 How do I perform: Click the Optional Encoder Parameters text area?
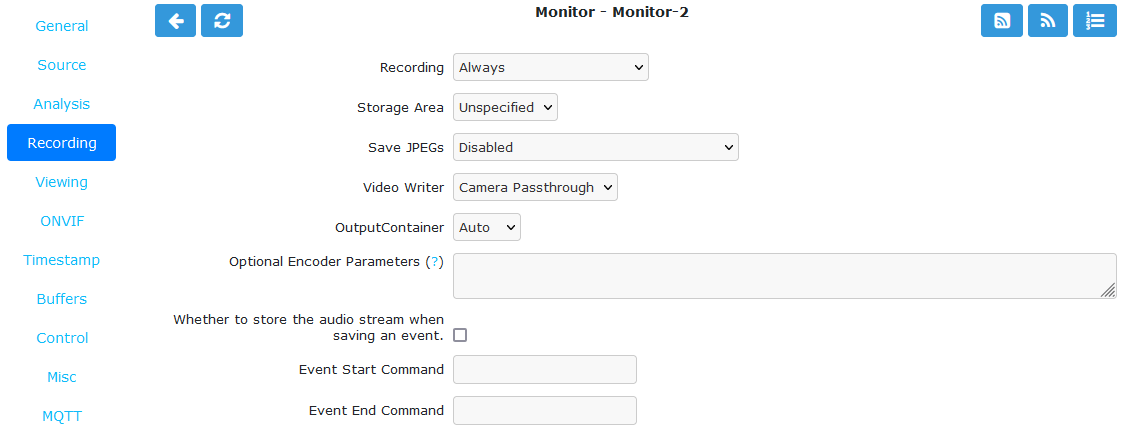click(785, 276)
